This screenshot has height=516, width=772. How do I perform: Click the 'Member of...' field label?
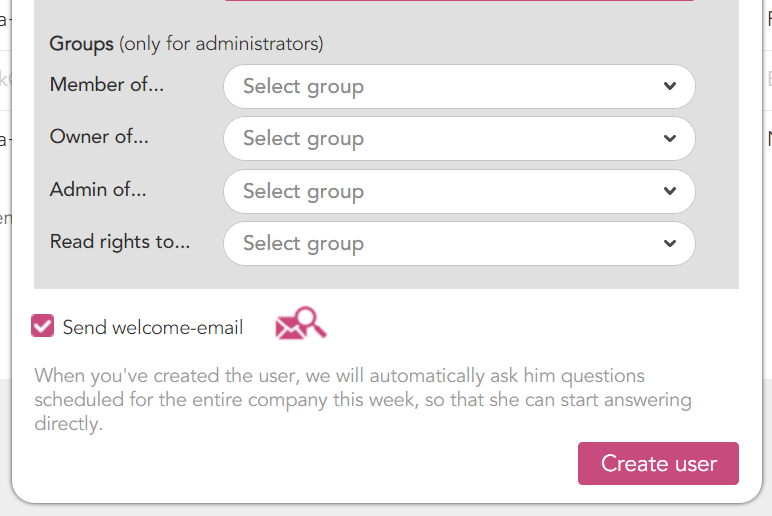(107, 84)
